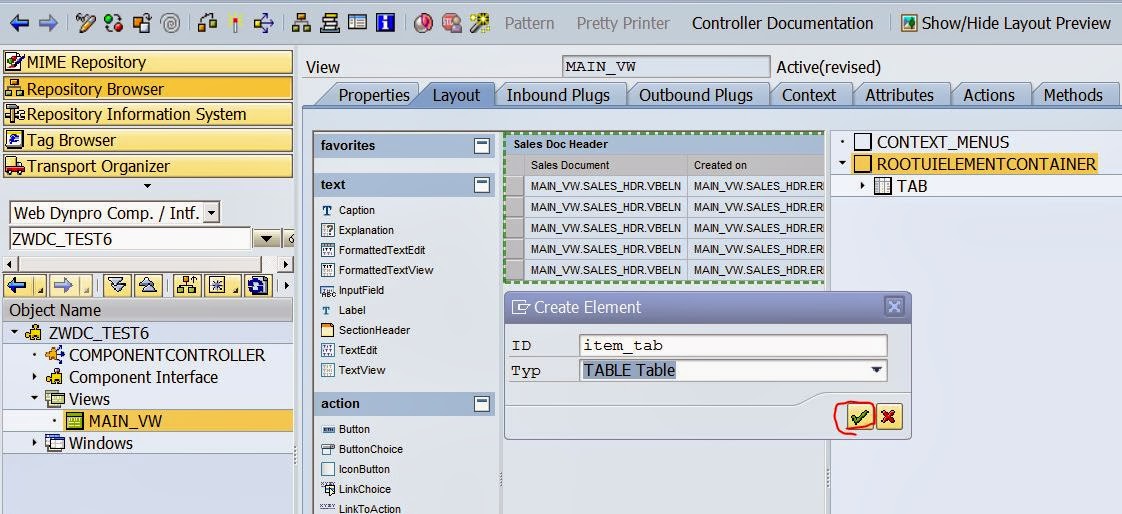Select the MAIN_VW view in tree
1122x514 pixels.
point(125,421)
